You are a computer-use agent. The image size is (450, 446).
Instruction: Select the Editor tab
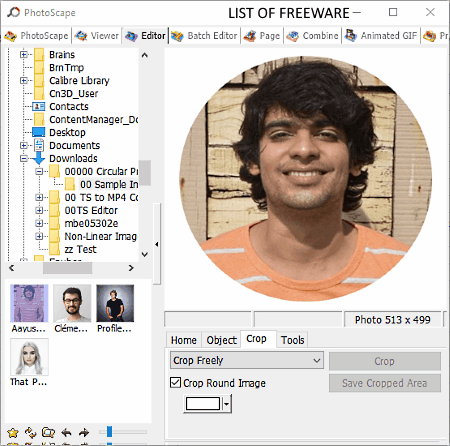pos(145,36)
